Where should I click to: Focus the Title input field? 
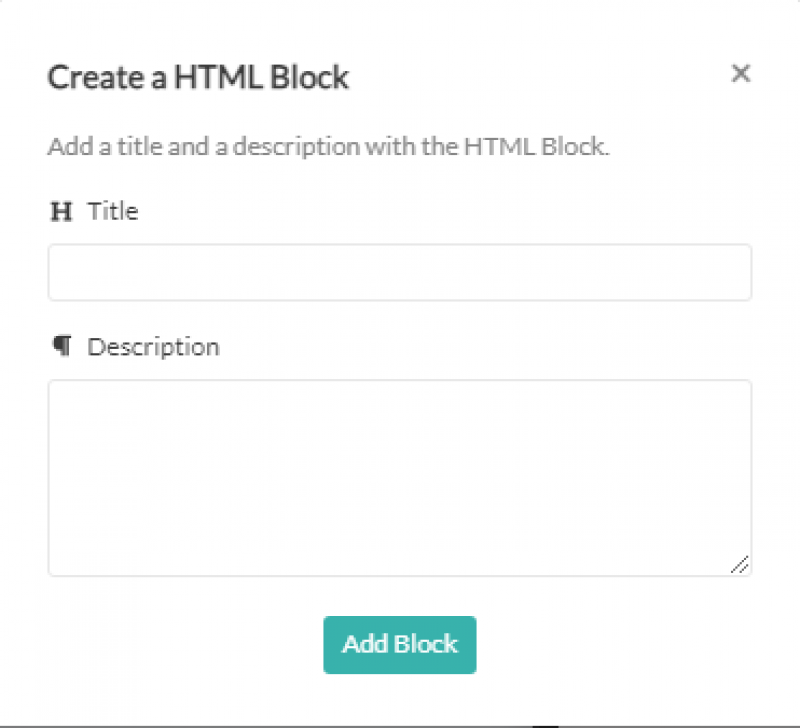(x=399, y=272)
